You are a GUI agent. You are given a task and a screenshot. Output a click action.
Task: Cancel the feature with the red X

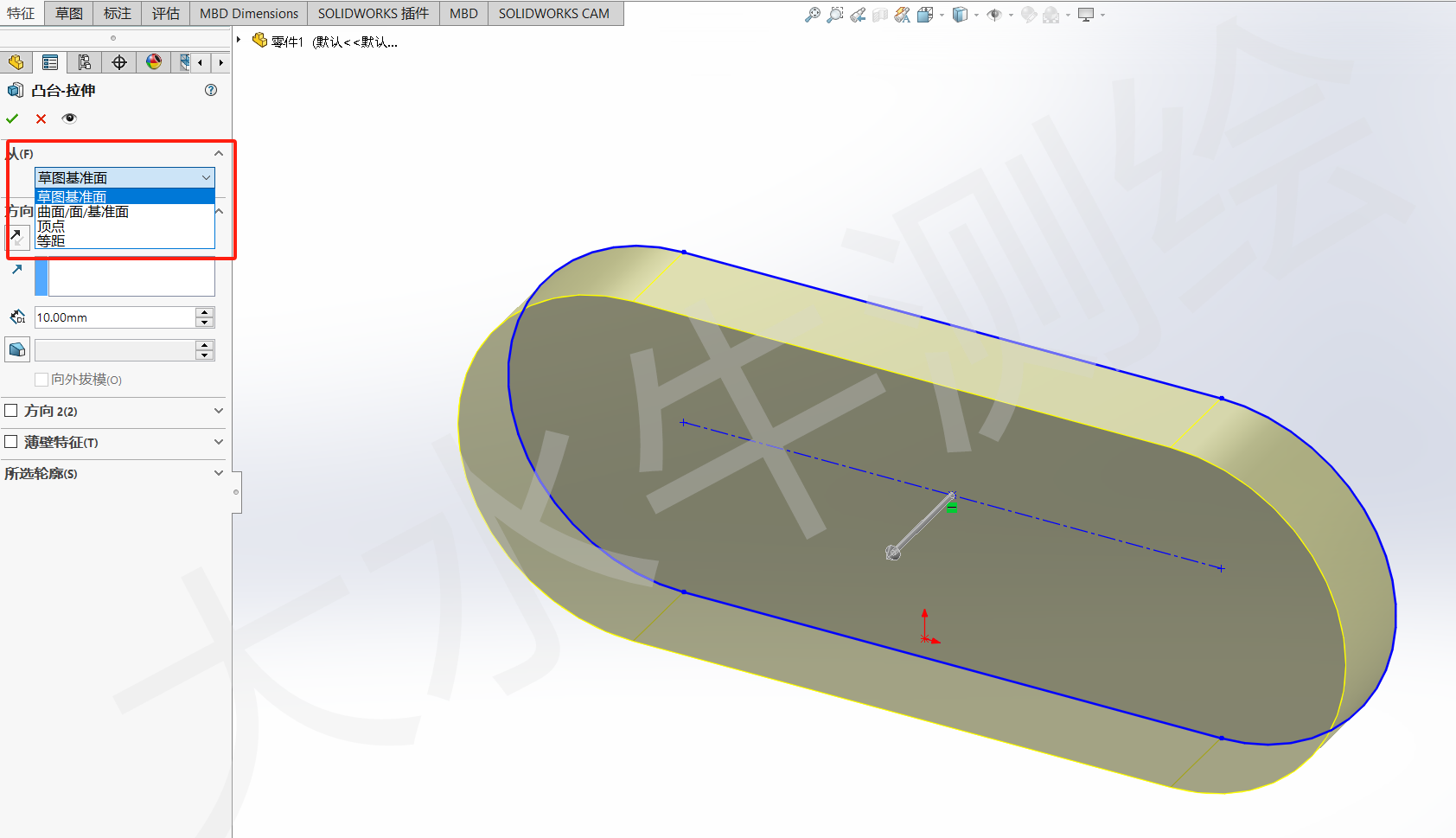click(40, 118)
